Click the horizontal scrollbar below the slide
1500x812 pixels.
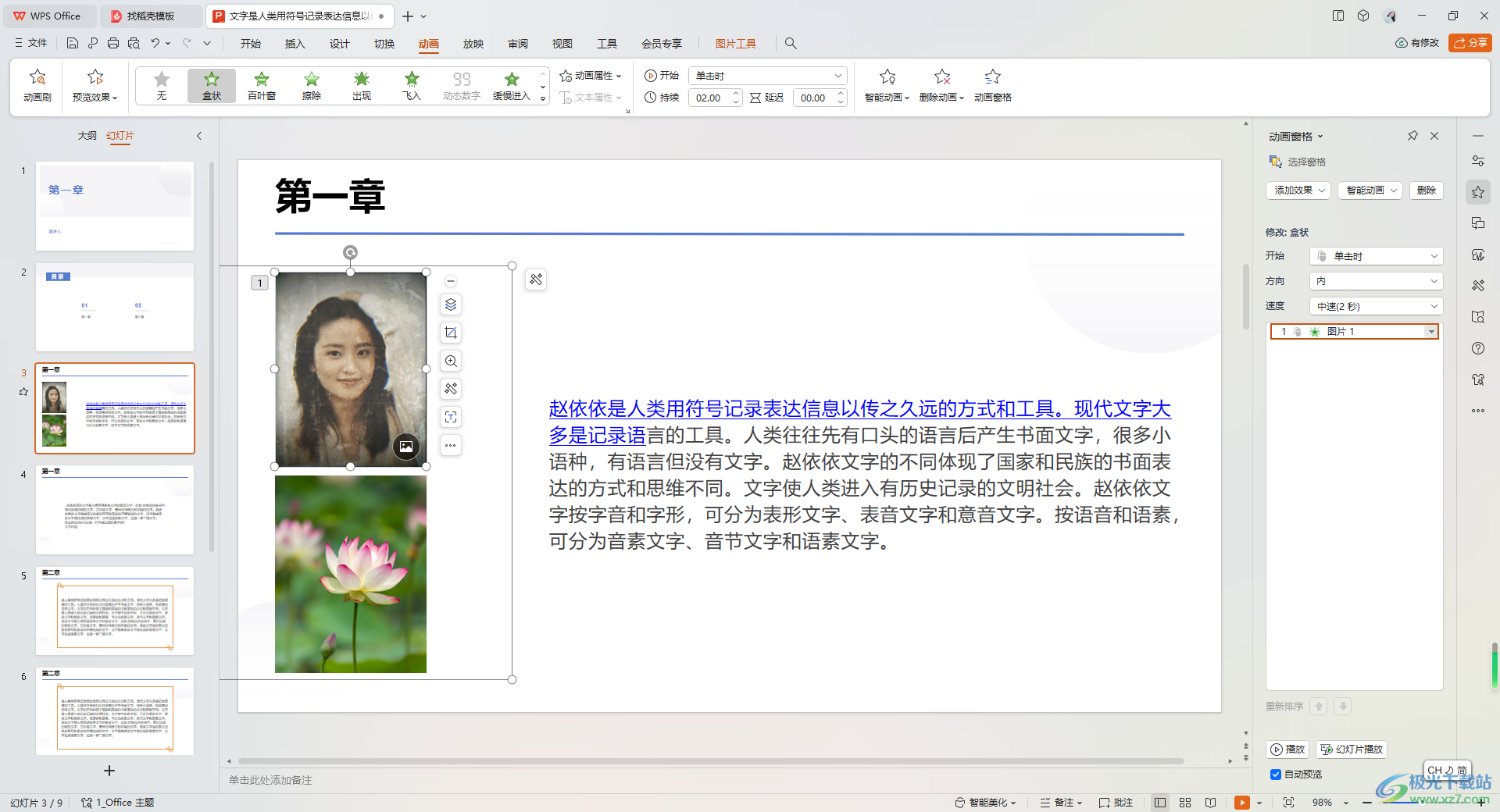711,760
